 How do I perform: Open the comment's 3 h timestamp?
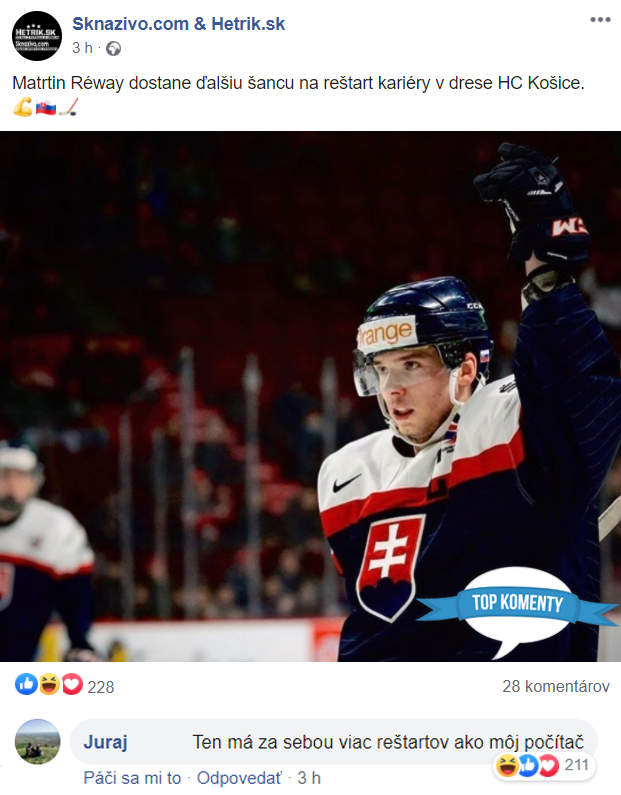click(309, 778)
